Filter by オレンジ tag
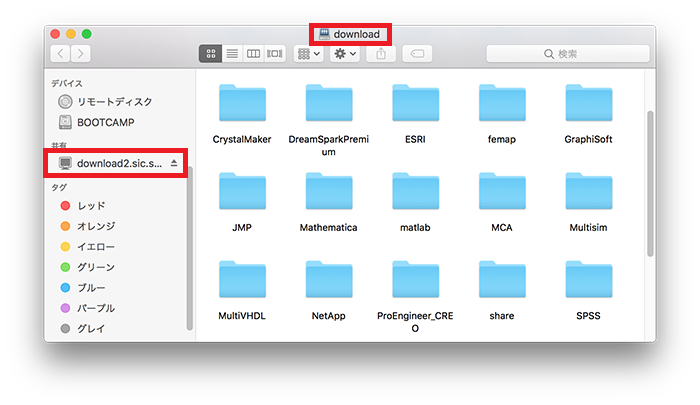Viewport: 700px width, 405px height. pos(88,226)
